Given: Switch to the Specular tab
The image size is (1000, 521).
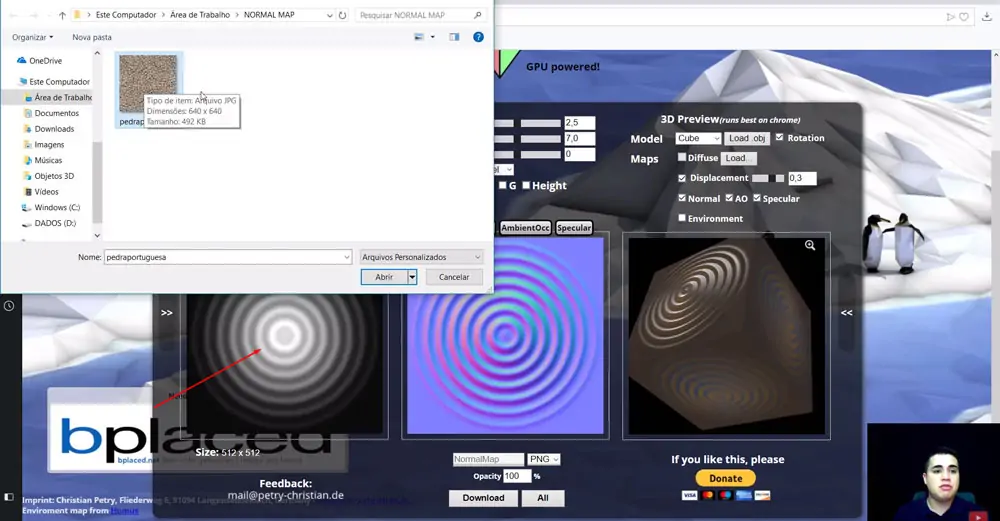Looking at the screenshot, I should click(574, 228).
